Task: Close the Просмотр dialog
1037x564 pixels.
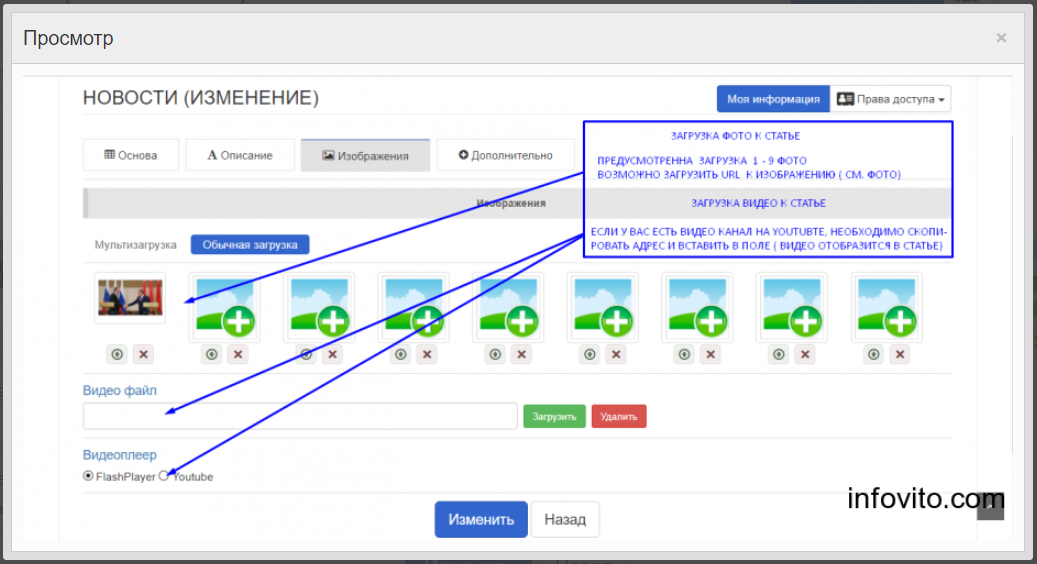Action: click(x=1001, y=38)
